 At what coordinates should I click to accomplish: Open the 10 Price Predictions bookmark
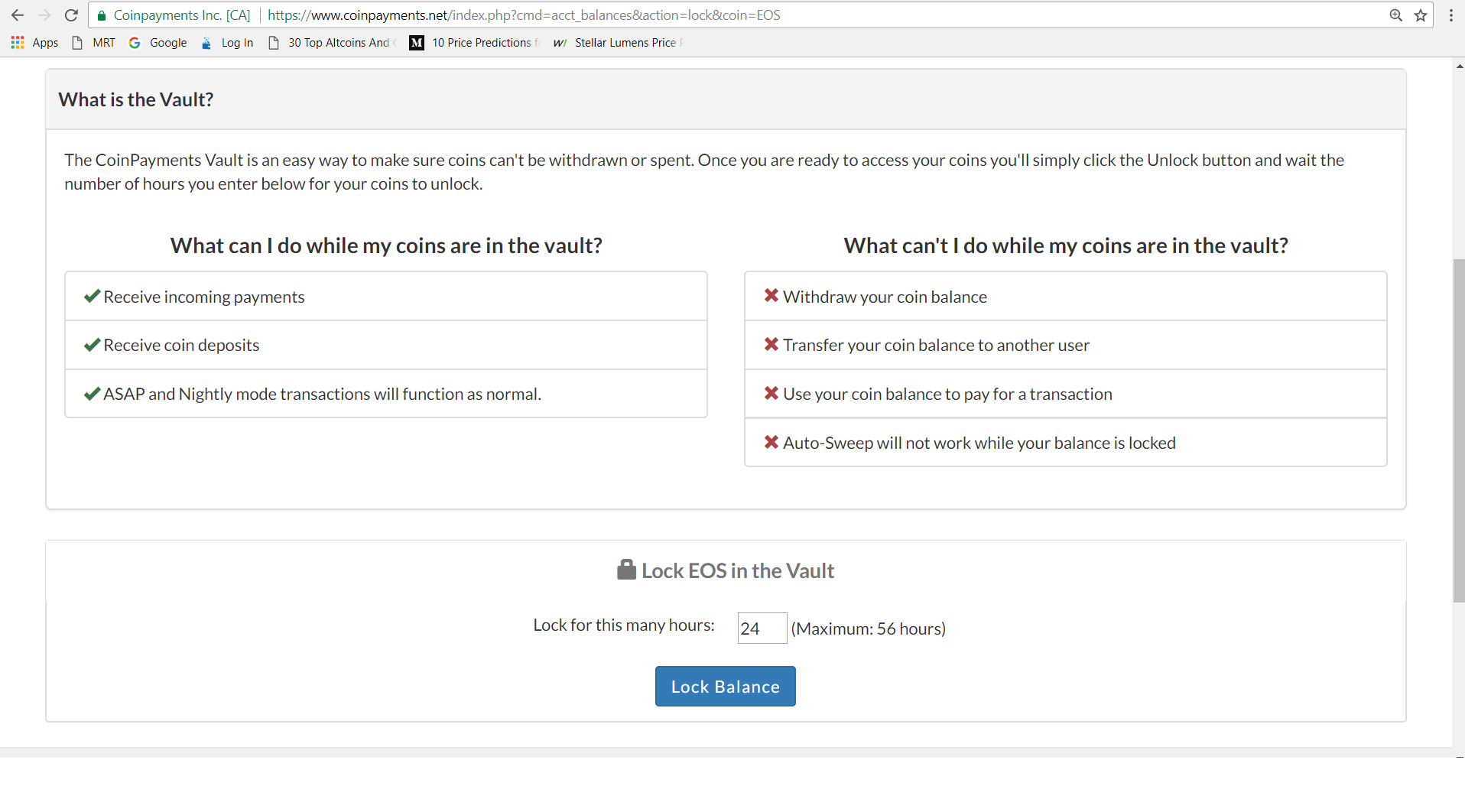tap(474, 43)
